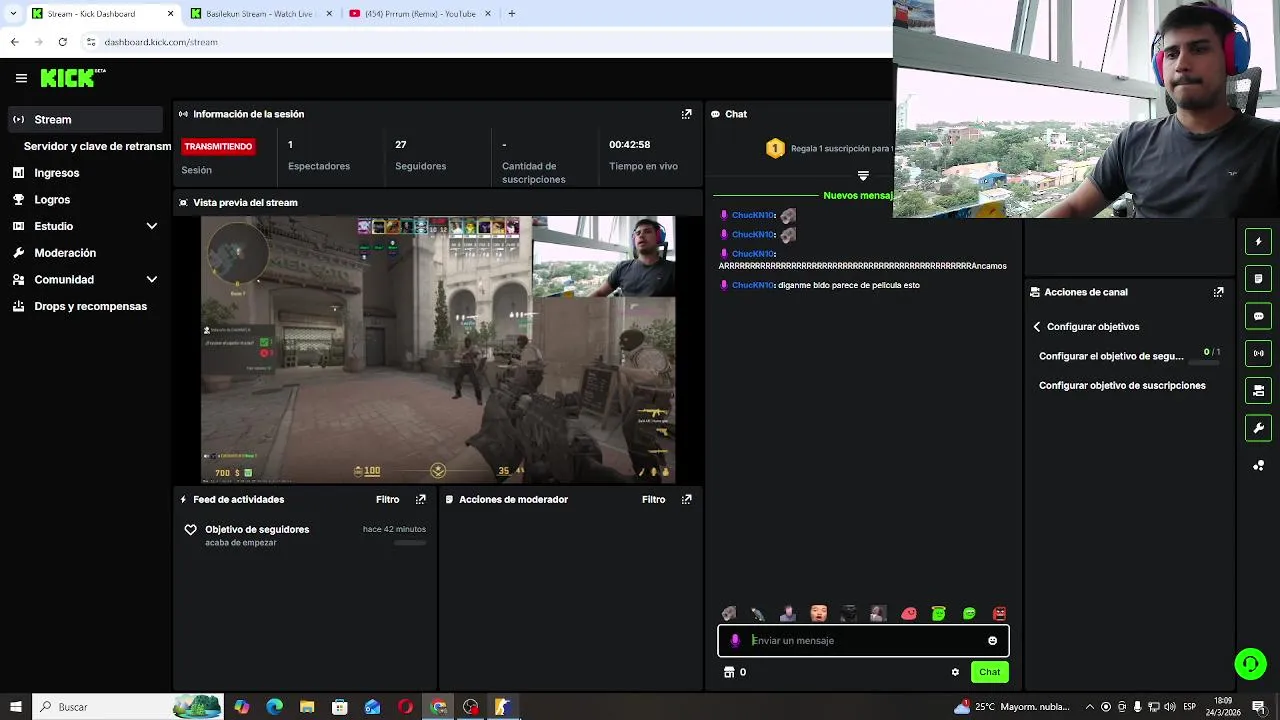
Task: Open the Windows Start menu
Action: point(15,707)
